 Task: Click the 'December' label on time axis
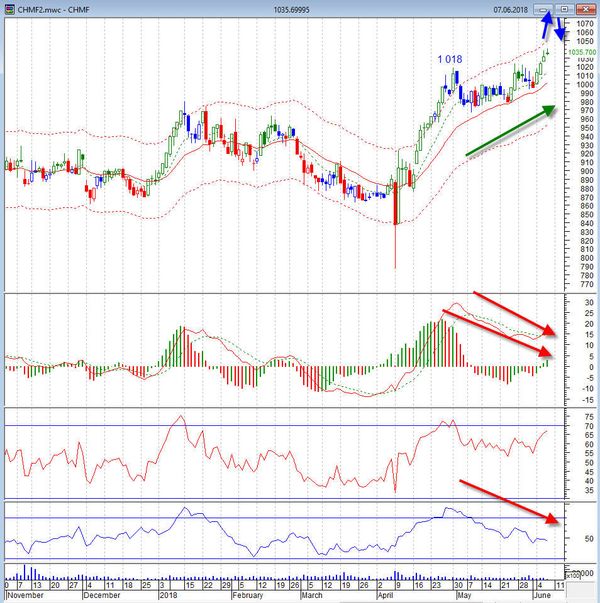102,595
